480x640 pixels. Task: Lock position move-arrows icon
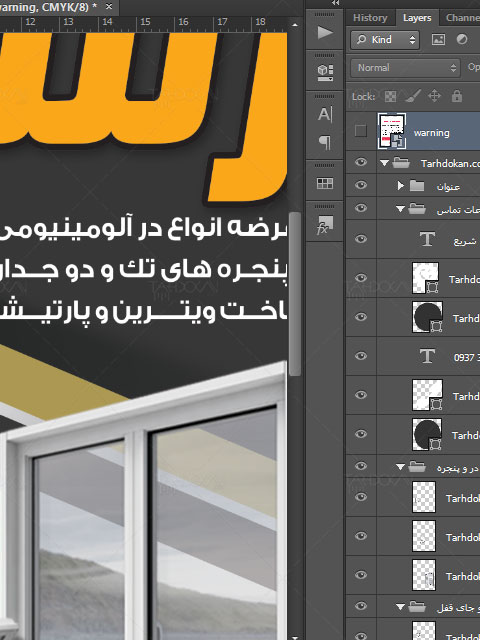coord(434,96)
